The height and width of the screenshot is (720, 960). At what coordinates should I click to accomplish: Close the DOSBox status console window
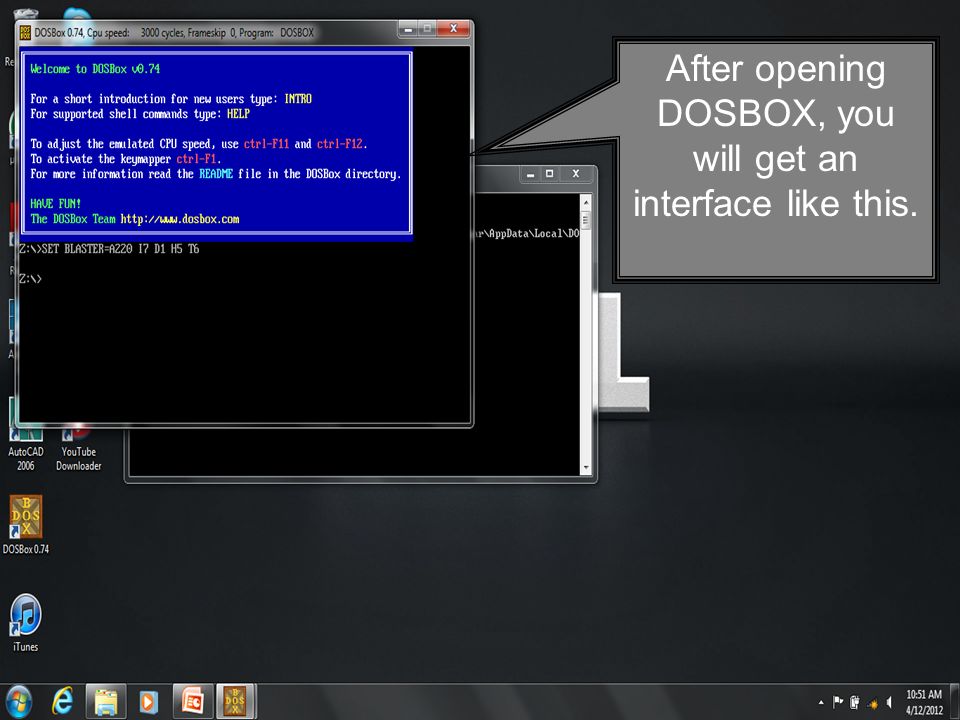coord(576,174)
